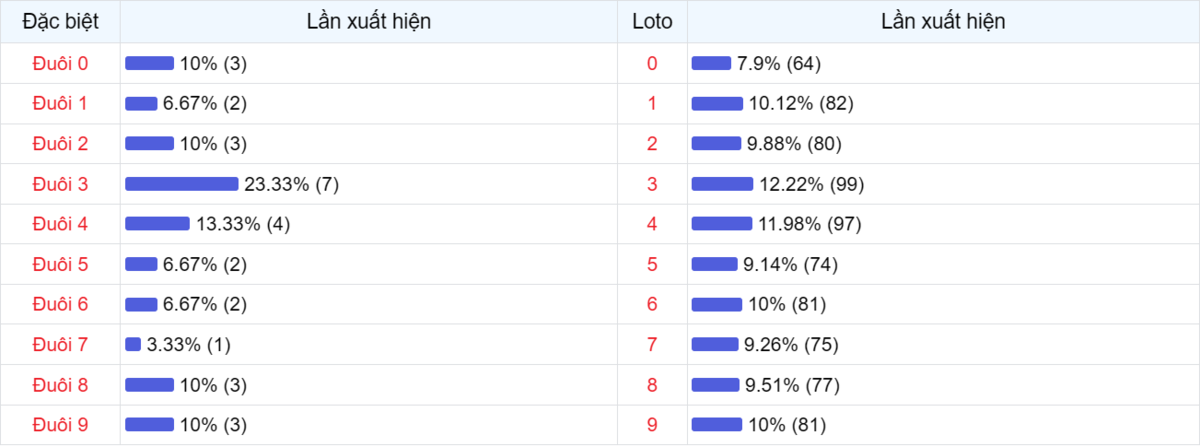Select the "Đuôi 3" row label
This screenshot has height=447, width=1200.
(60, 184)
